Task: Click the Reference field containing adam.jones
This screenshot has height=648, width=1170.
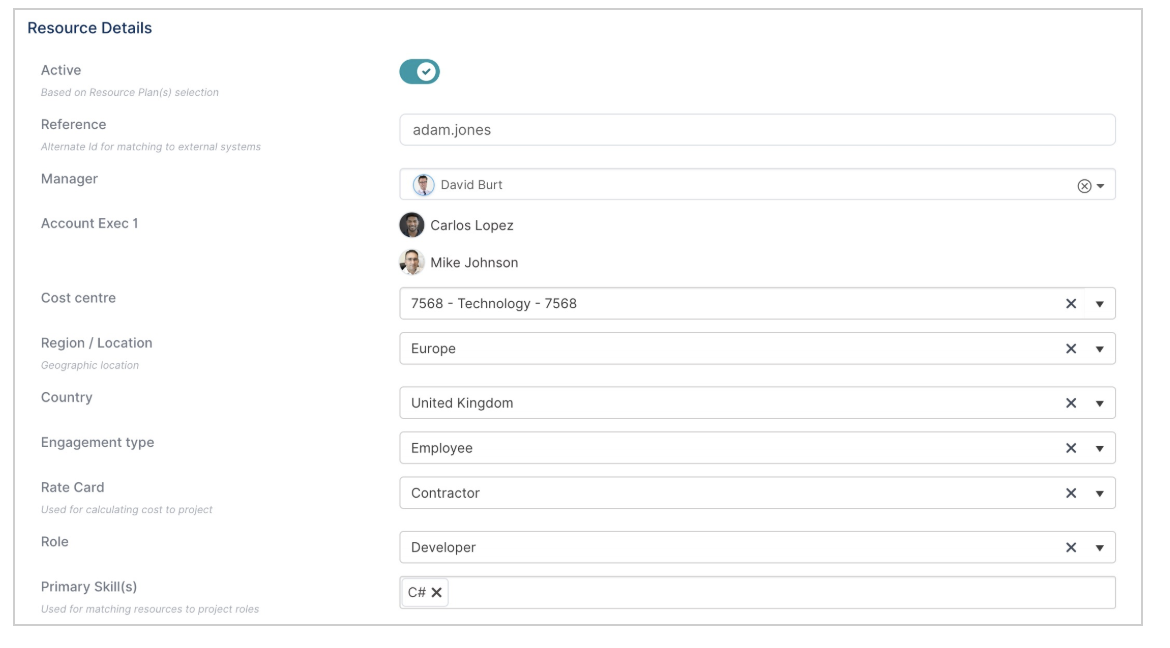Action: pyautogui.click(x=757, y=130)
